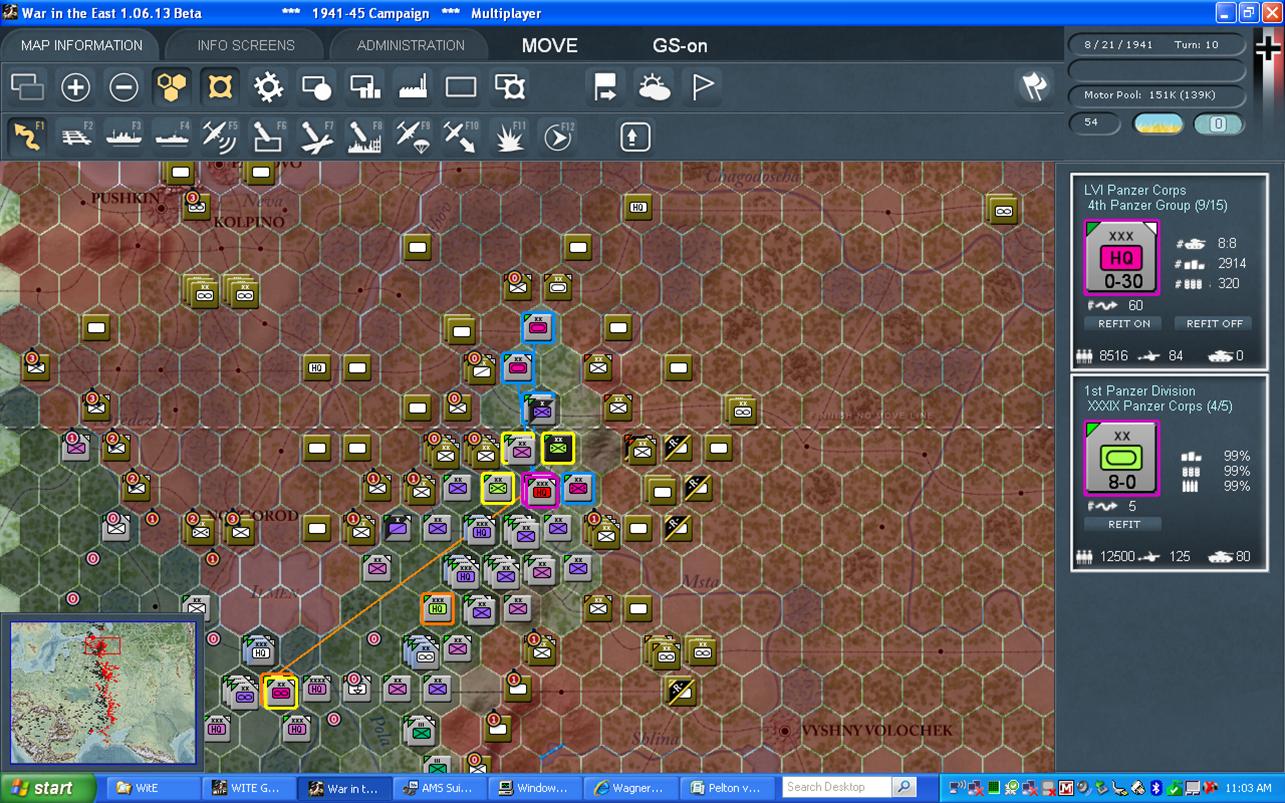The height and width of the screenshot is (803, 1285).
Task: Click the Search Desktop magnifier button
Action: [x=904, y=787]
